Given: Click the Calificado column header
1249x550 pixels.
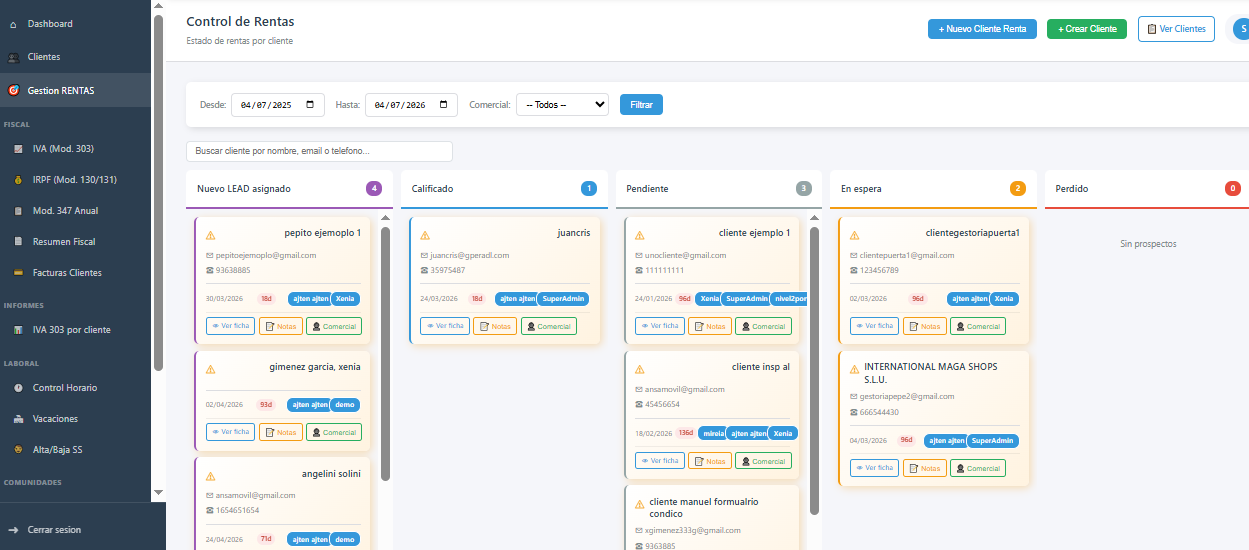Looking at the screenshot, I should point(504,188).
